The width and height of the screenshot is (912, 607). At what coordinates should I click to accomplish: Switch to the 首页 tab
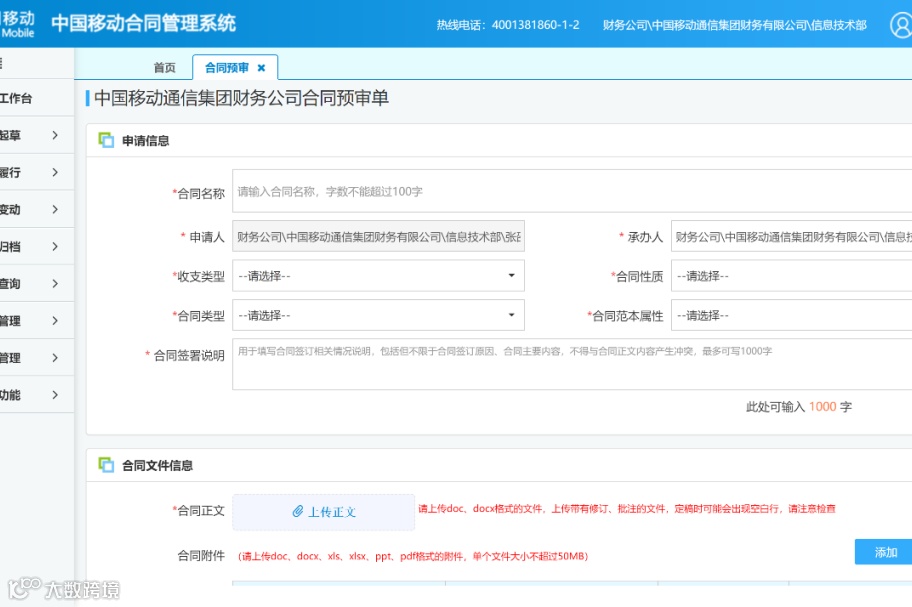point(165,68)
